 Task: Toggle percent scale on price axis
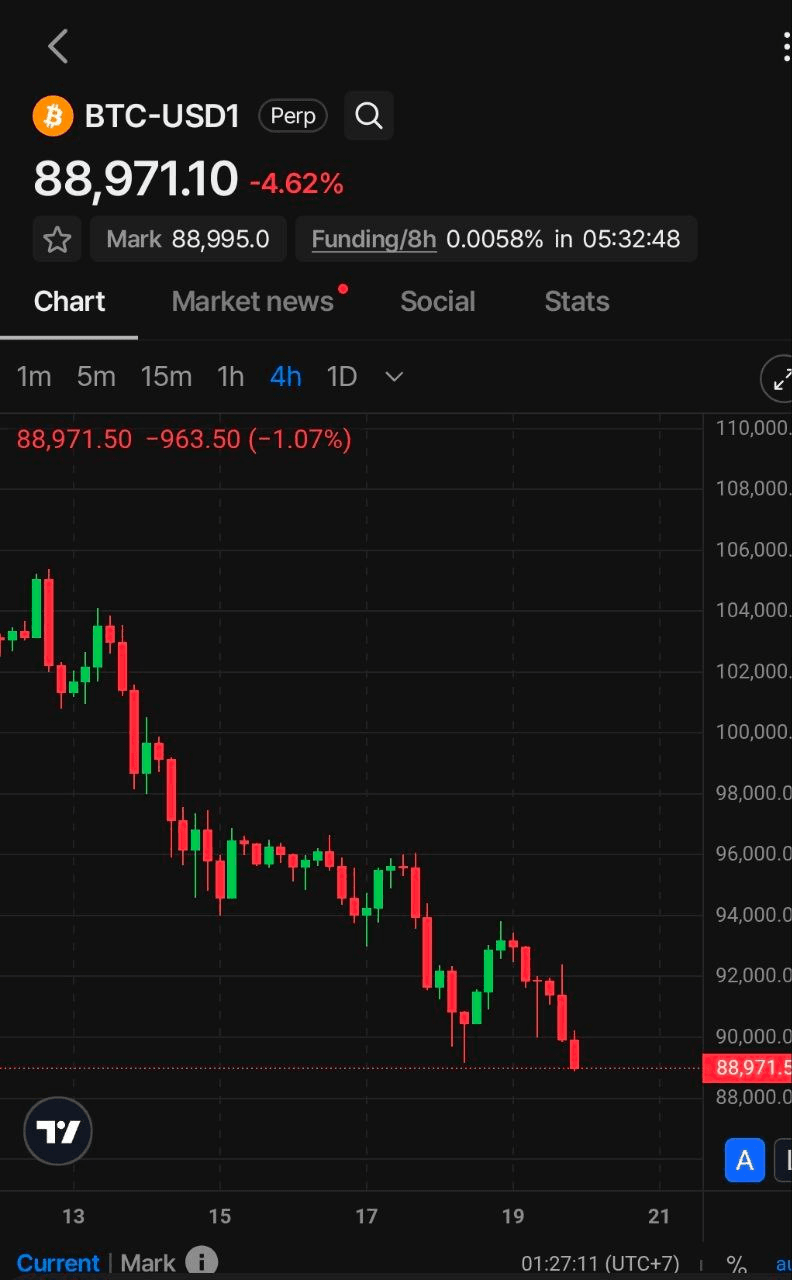tap(736, 1264)
